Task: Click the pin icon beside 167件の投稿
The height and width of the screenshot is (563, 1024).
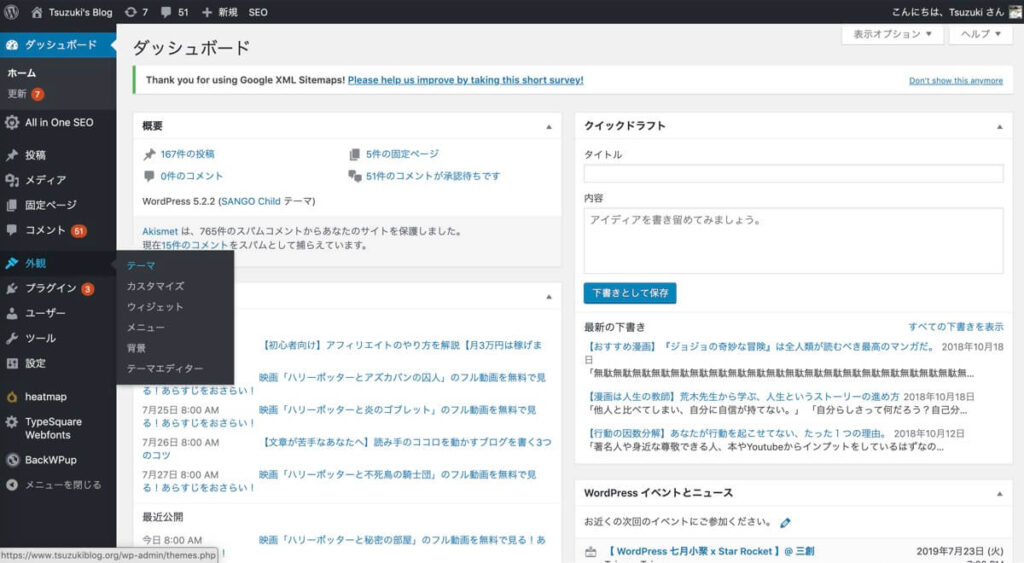Action: pos(150,154)
